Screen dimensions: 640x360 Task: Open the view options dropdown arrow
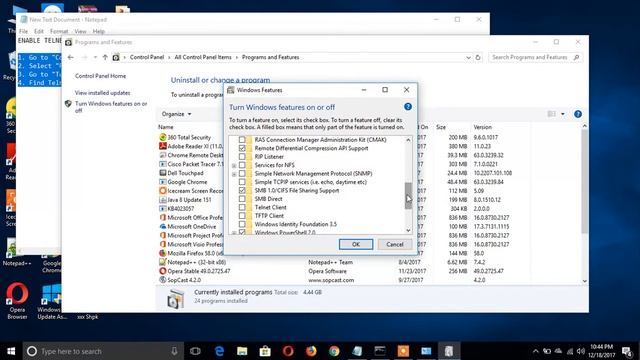click(x=563, y=114)
